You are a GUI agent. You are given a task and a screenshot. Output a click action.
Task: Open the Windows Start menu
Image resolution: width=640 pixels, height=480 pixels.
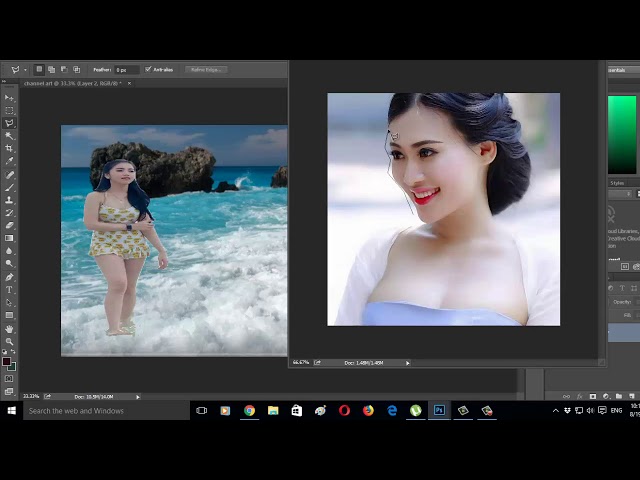[11, 411]
